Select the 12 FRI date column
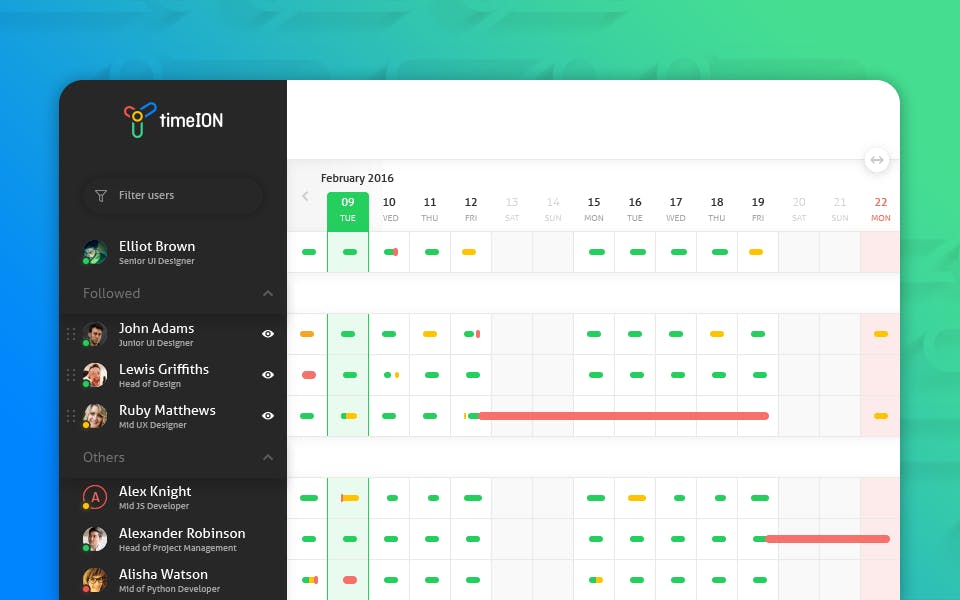The width and height of the screenshot is (960, 600). (x=471, y=209)
